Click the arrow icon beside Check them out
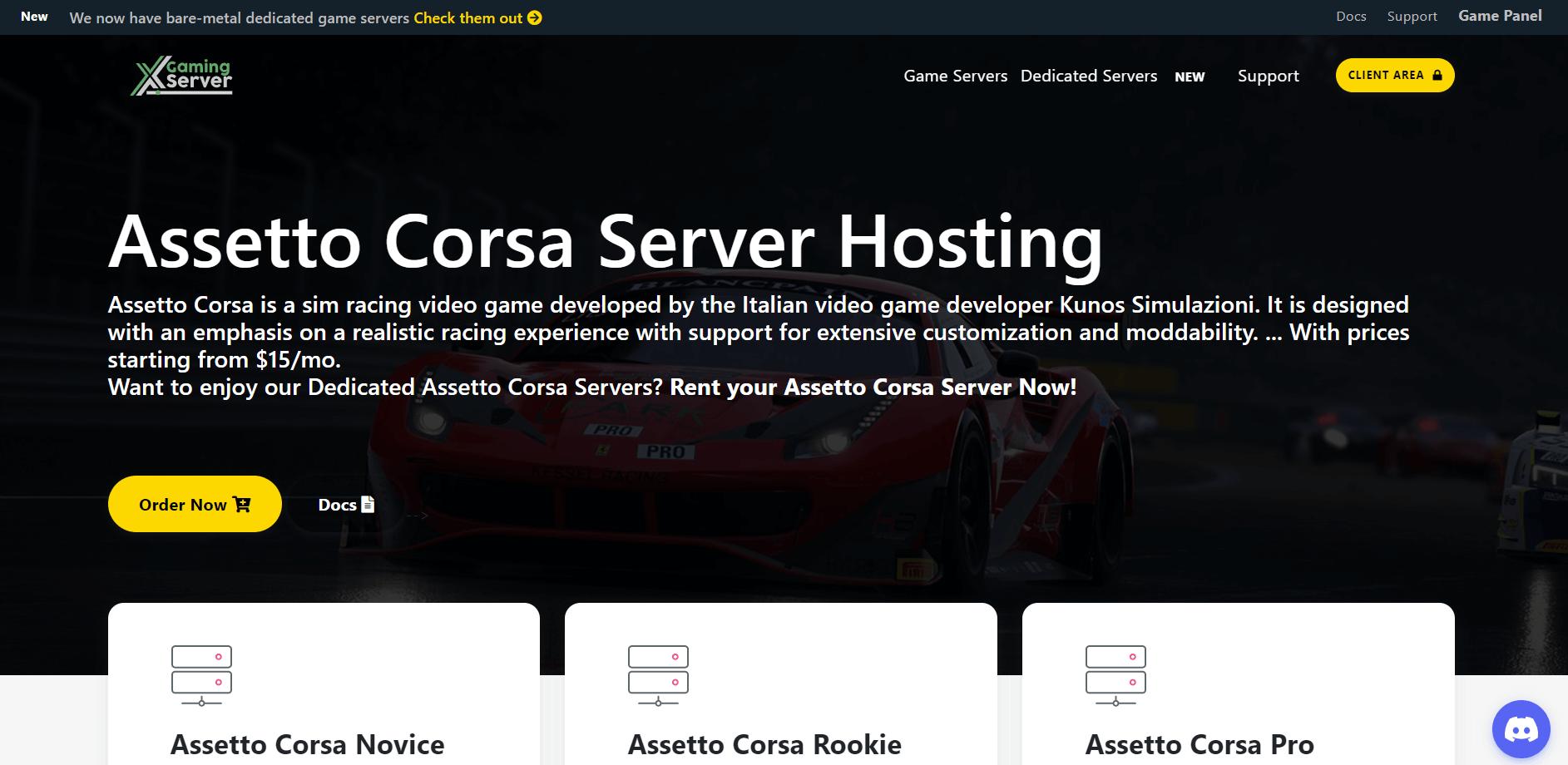Image resolution: width=1568 pixels, height=765 pixels. 535,17
